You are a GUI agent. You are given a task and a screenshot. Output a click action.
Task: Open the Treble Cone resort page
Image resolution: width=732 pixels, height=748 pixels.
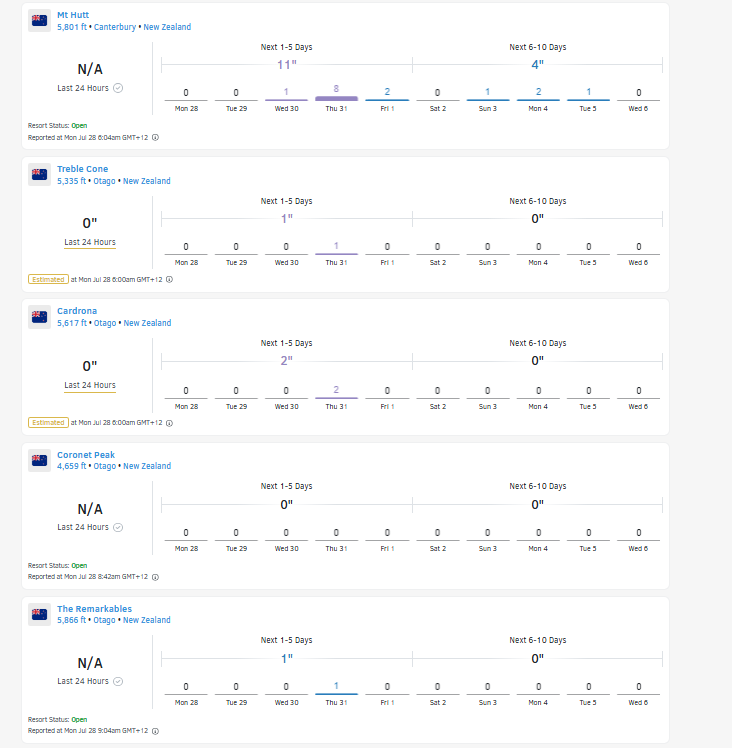click(x=83, y=169)
